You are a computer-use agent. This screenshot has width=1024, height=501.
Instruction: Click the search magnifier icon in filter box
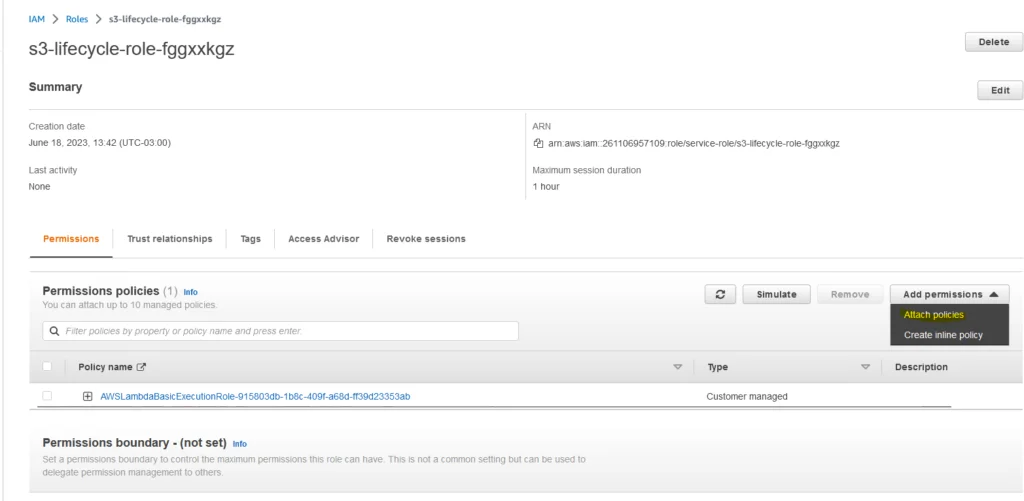54,331
